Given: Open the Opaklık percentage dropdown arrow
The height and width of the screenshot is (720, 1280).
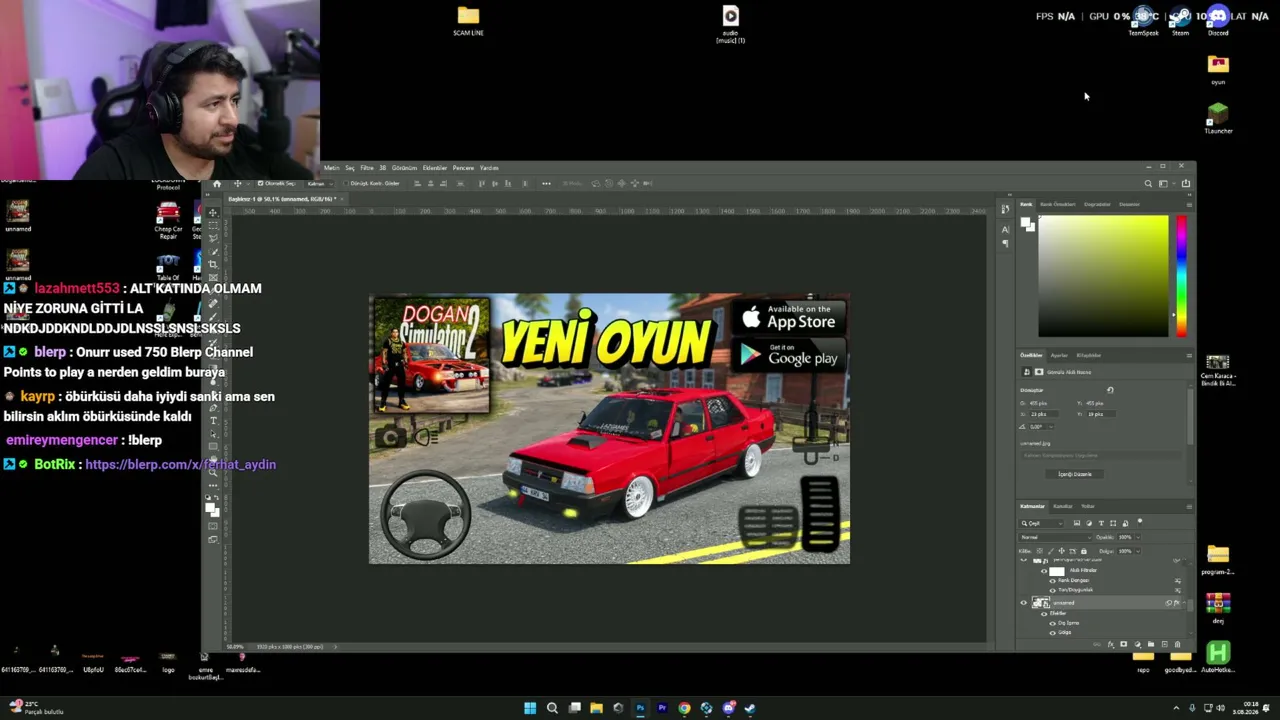Looking at the screenshot, I should pos(1139,537).
